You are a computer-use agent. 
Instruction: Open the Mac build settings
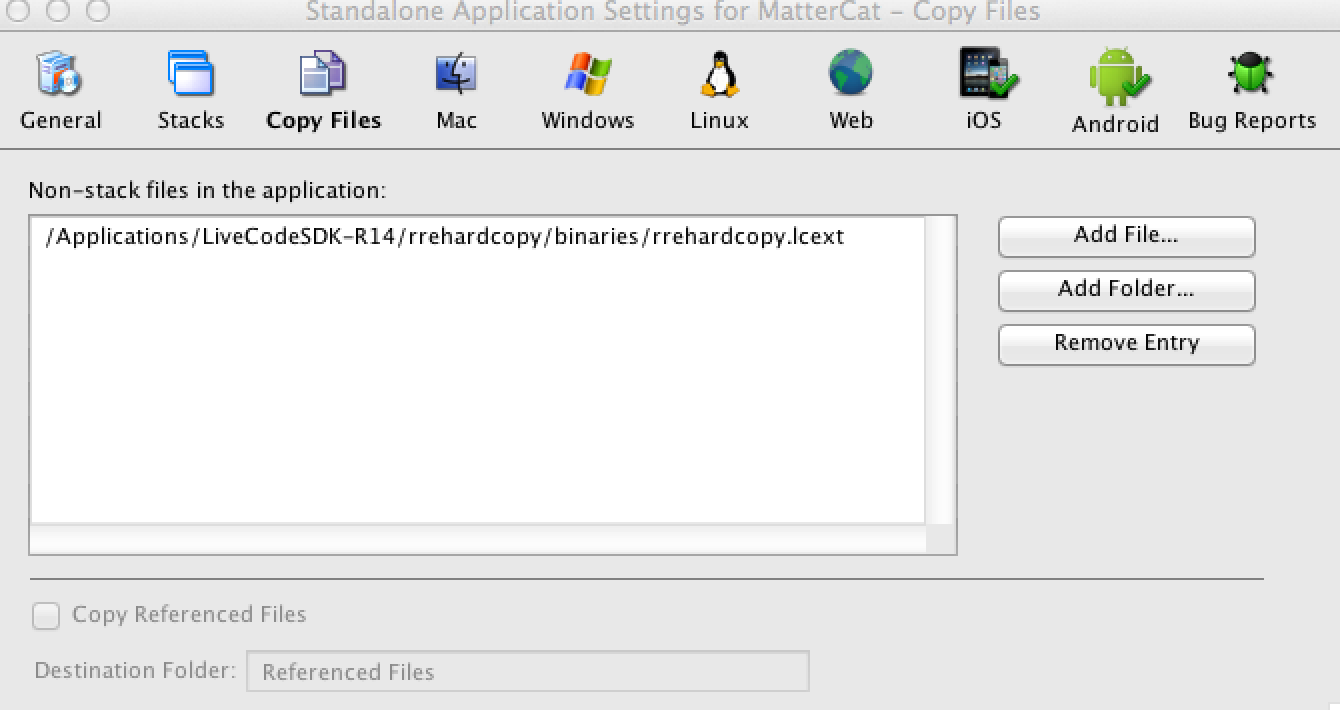tap(456, 91)
